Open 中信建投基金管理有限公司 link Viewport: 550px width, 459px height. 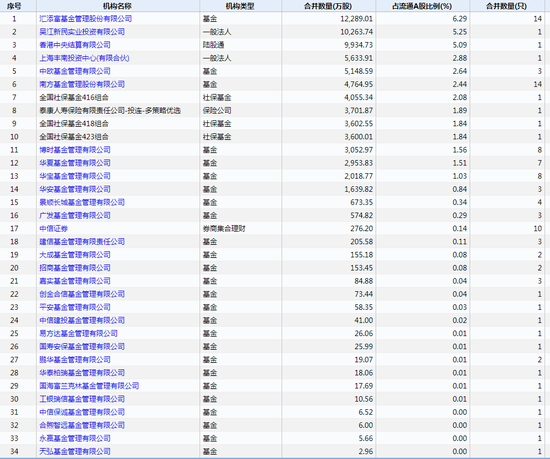(82, 320)
